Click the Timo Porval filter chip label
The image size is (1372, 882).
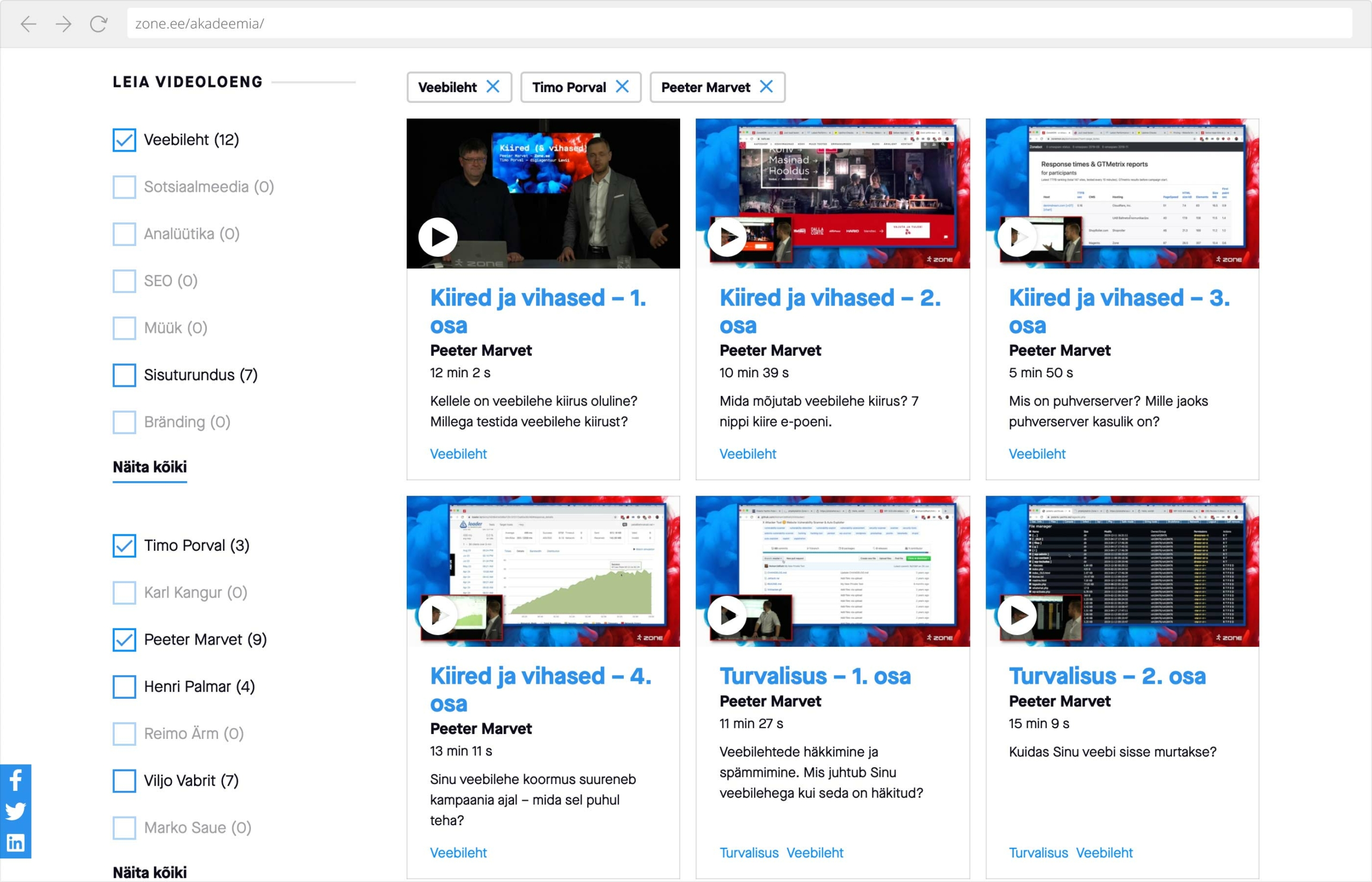coord(569,87)
